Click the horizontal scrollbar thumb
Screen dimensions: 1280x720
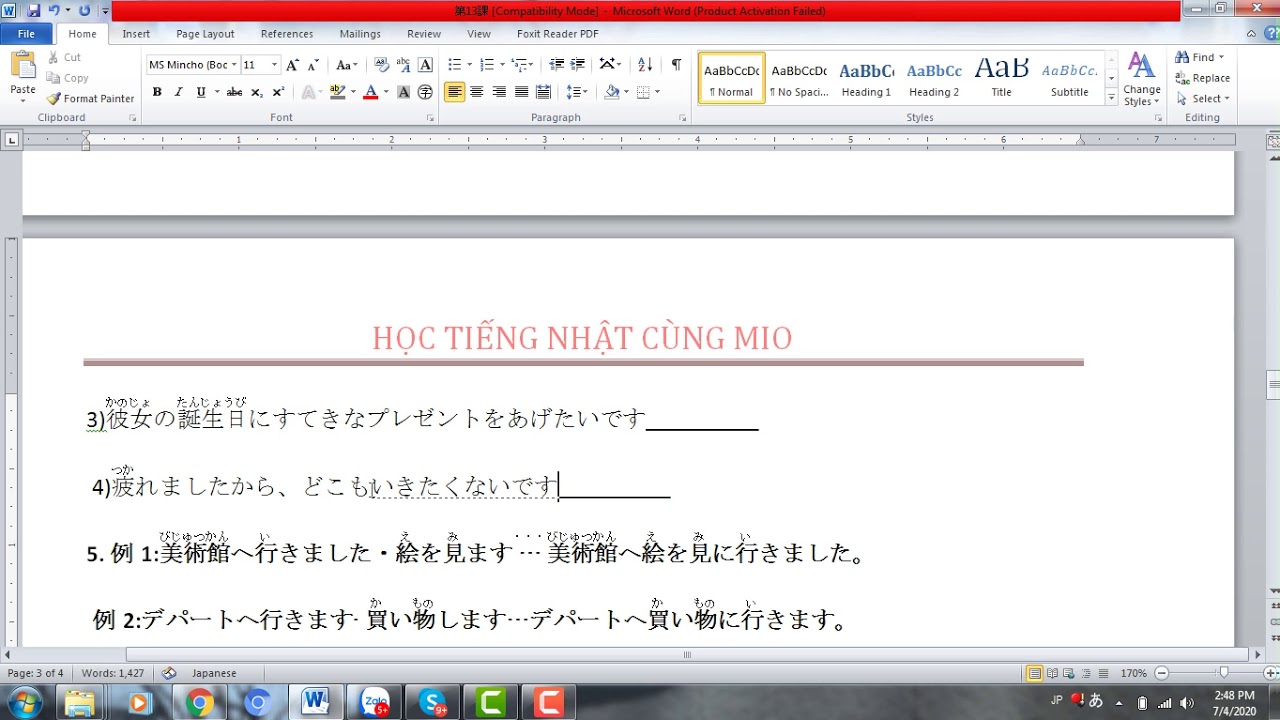[686, 655]
